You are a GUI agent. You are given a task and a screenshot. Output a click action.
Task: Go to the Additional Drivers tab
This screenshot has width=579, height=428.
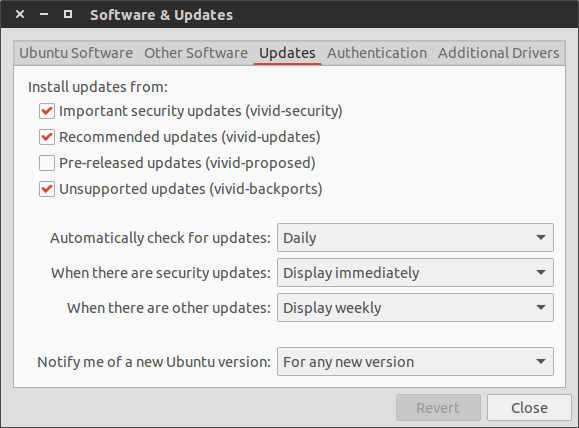499,53
